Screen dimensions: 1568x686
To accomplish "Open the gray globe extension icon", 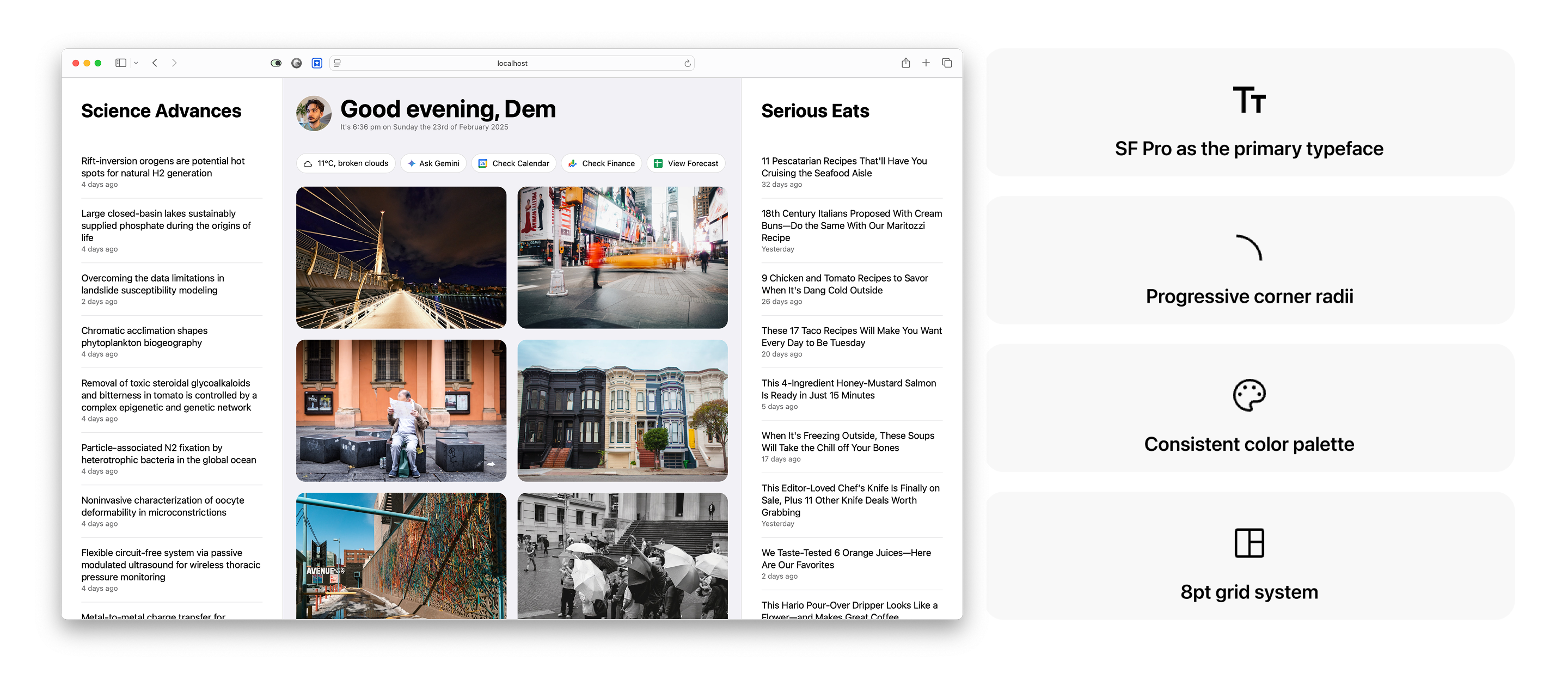I will coord(296,63).
